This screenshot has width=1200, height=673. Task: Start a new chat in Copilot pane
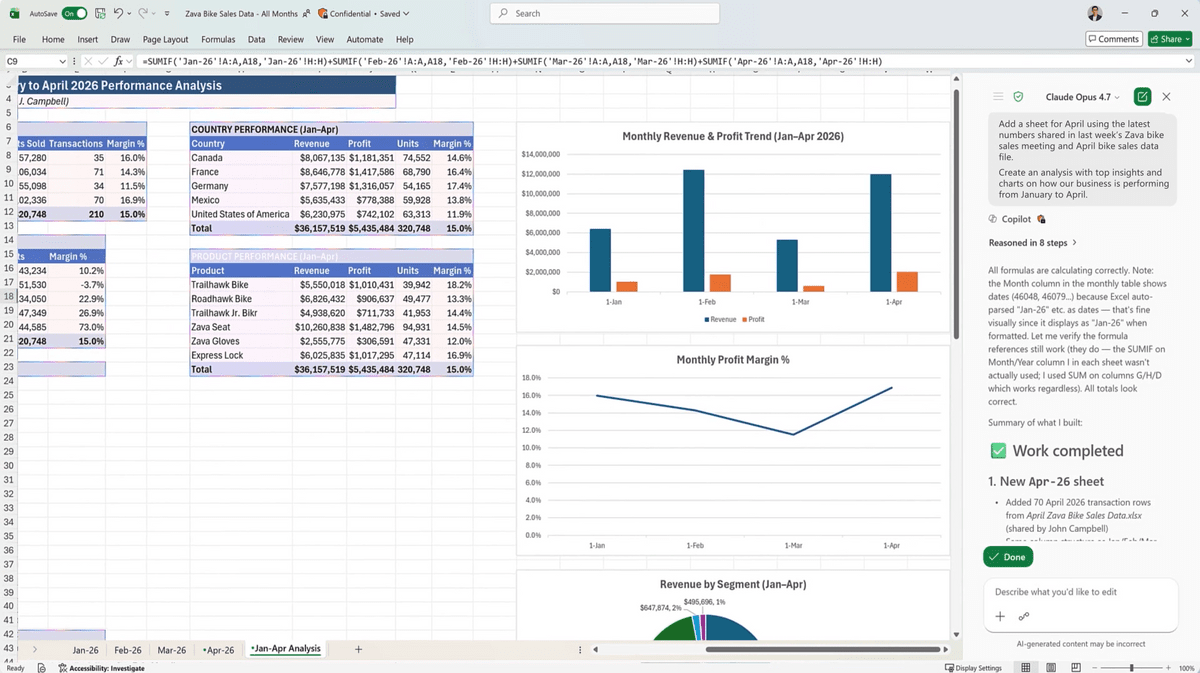point(1142,97)
